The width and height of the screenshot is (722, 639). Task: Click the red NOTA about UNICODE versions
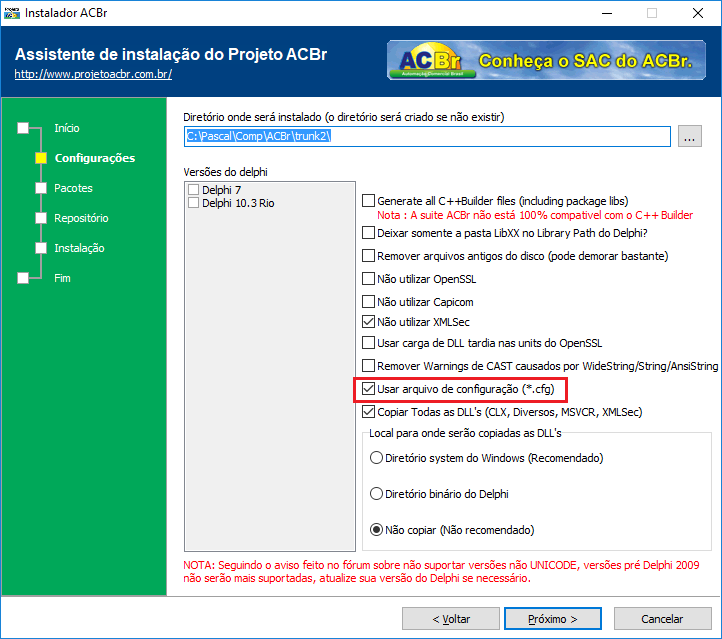point(441,571)
